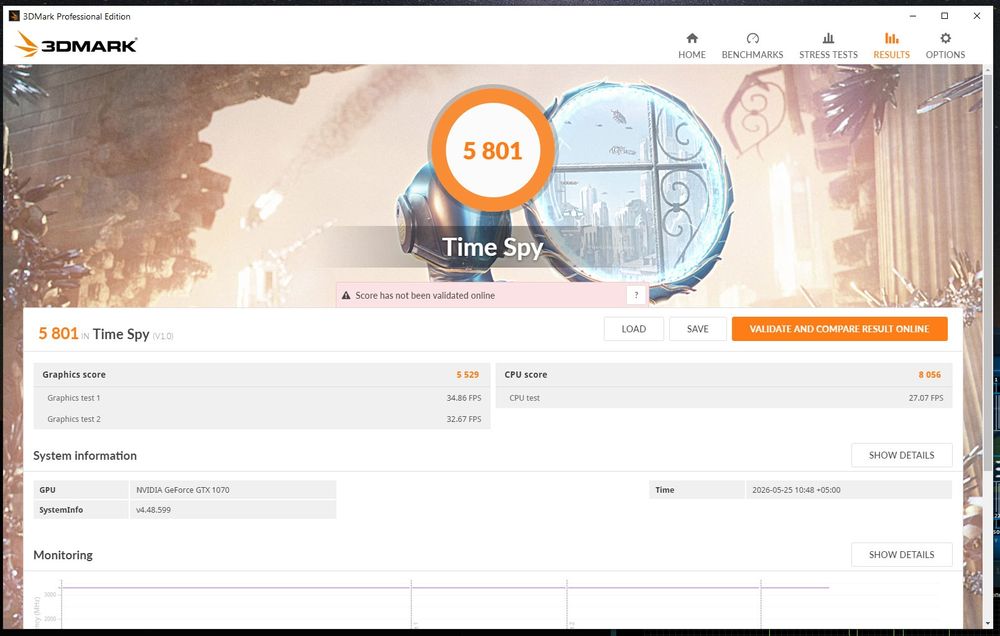
Task: Click the Graphics score header label
Action: click(x=74, y=374)
